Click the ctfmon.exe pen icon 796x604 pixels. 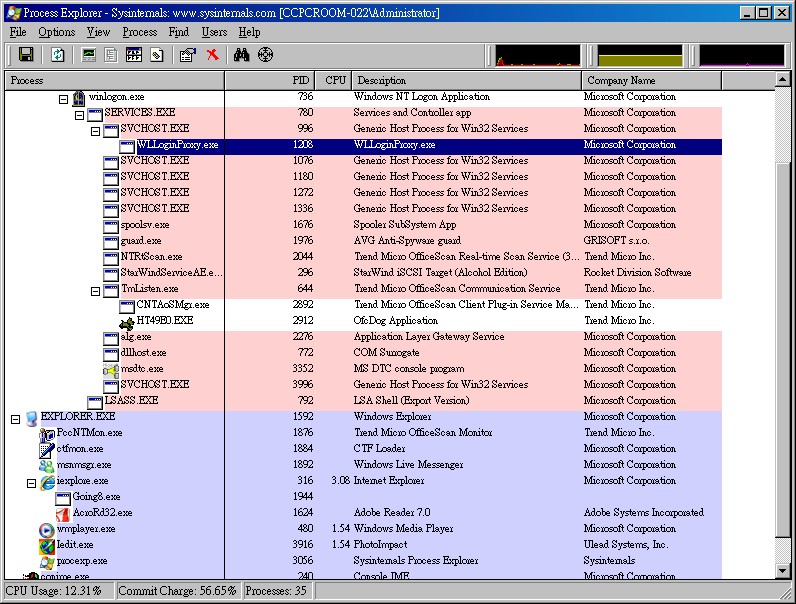[x=47, y=449]
